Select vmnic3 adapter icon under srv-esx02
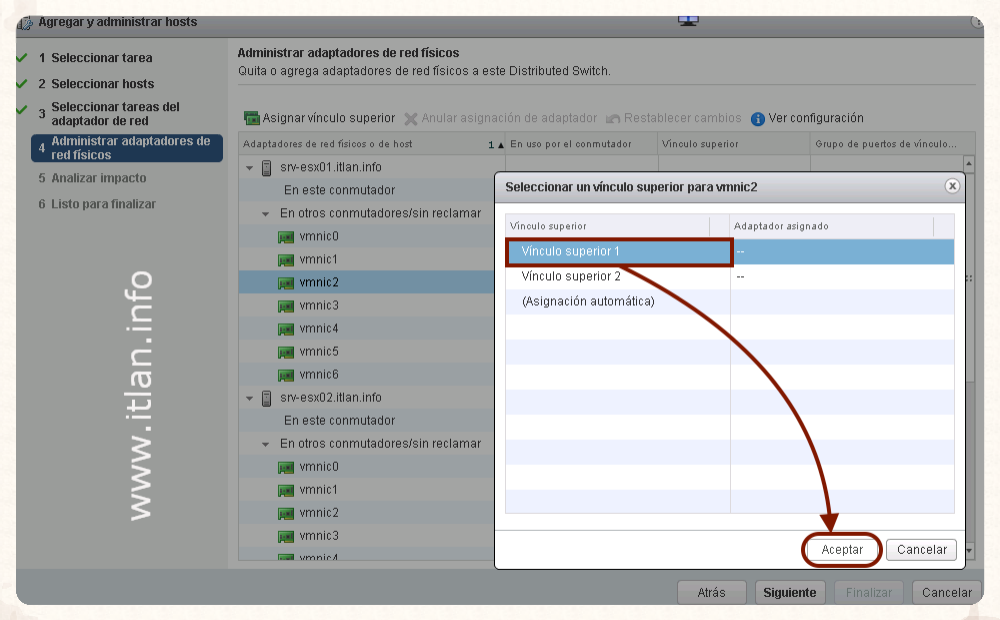This screenshot has height=620, width=1000. pyautogui.click(x=286, y=537)
